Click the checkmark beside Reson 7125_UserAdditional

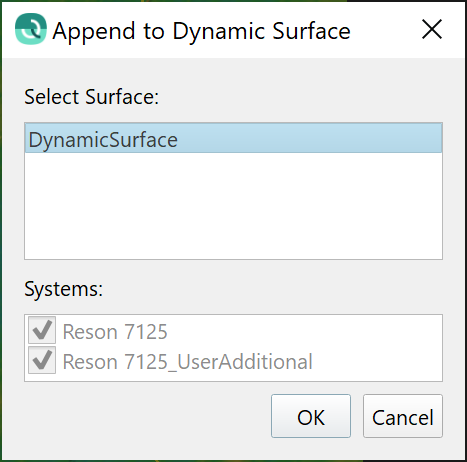[42, 360]
